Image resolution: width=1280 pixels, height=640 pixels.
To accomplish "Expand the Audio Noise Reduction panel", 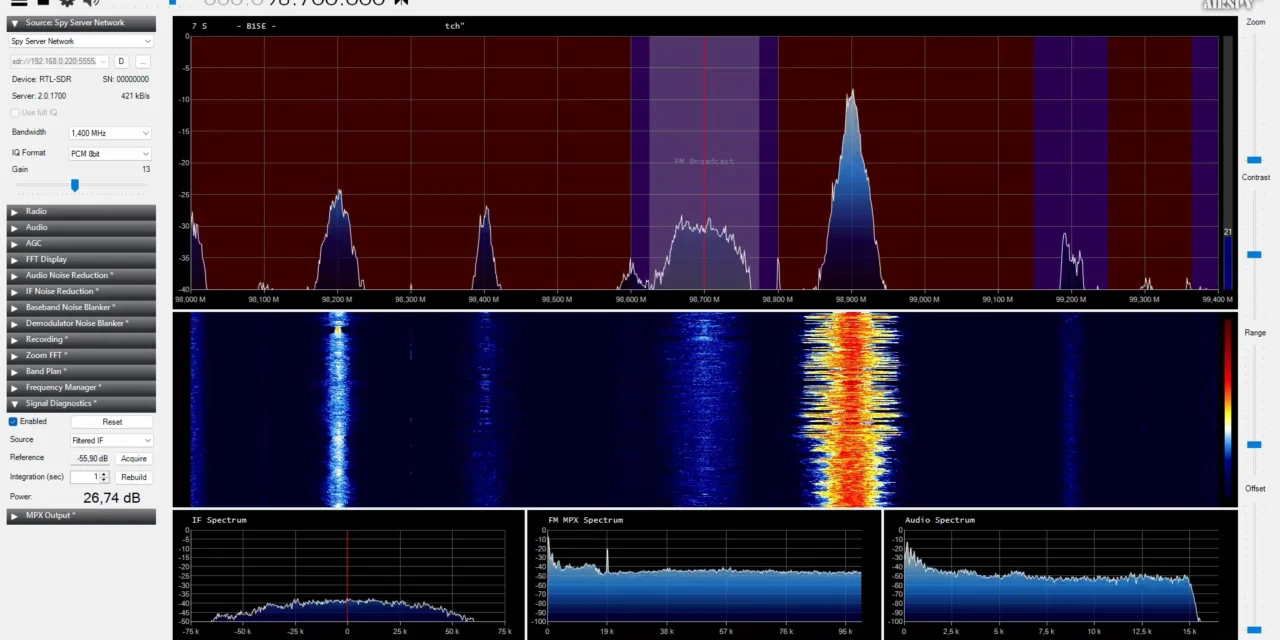I will [x=81, y=275].
